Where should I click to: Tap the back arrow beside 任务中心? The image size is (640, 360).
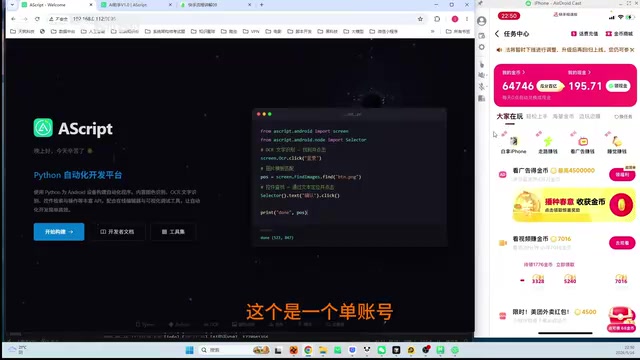click(x=497, y=34)
